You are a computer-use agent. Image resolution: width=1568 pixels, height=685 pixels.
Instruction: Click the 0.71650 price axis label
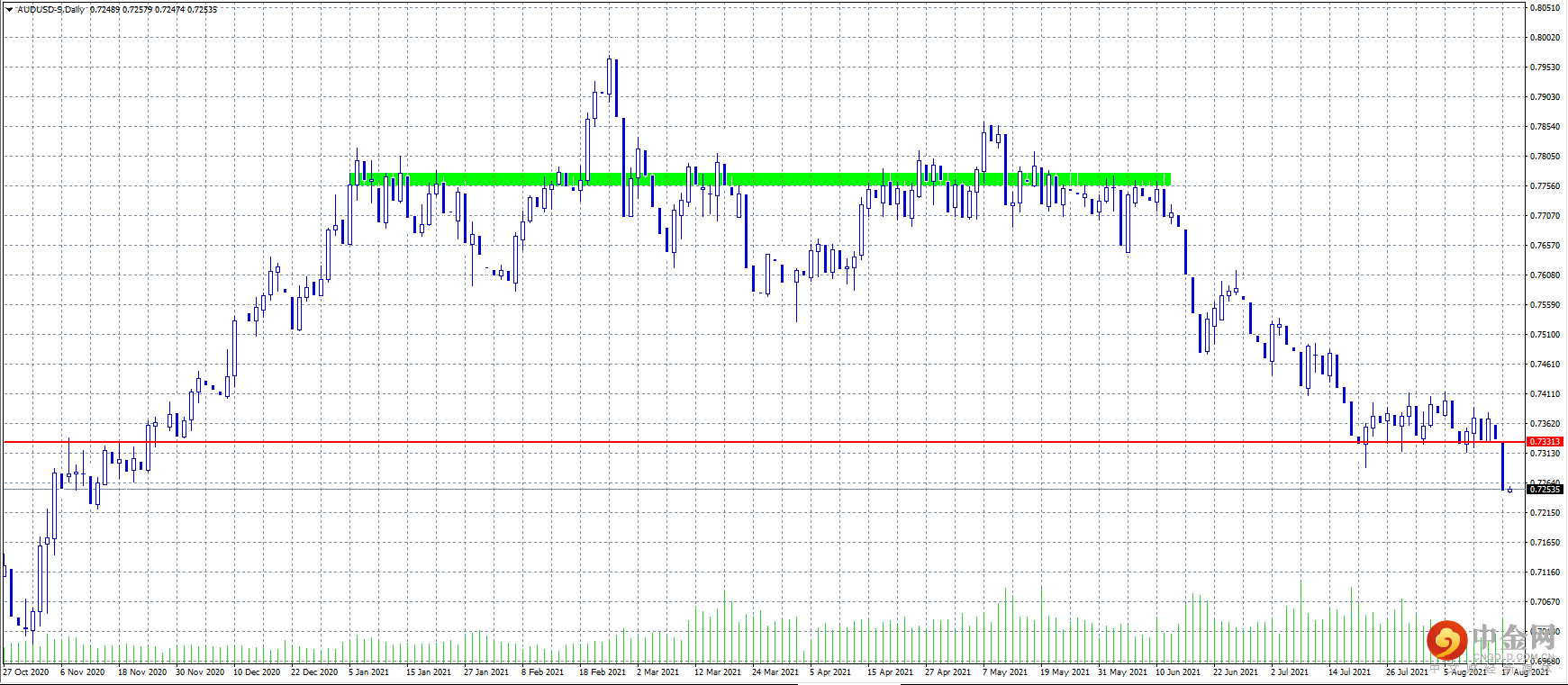coord(1545,543)
